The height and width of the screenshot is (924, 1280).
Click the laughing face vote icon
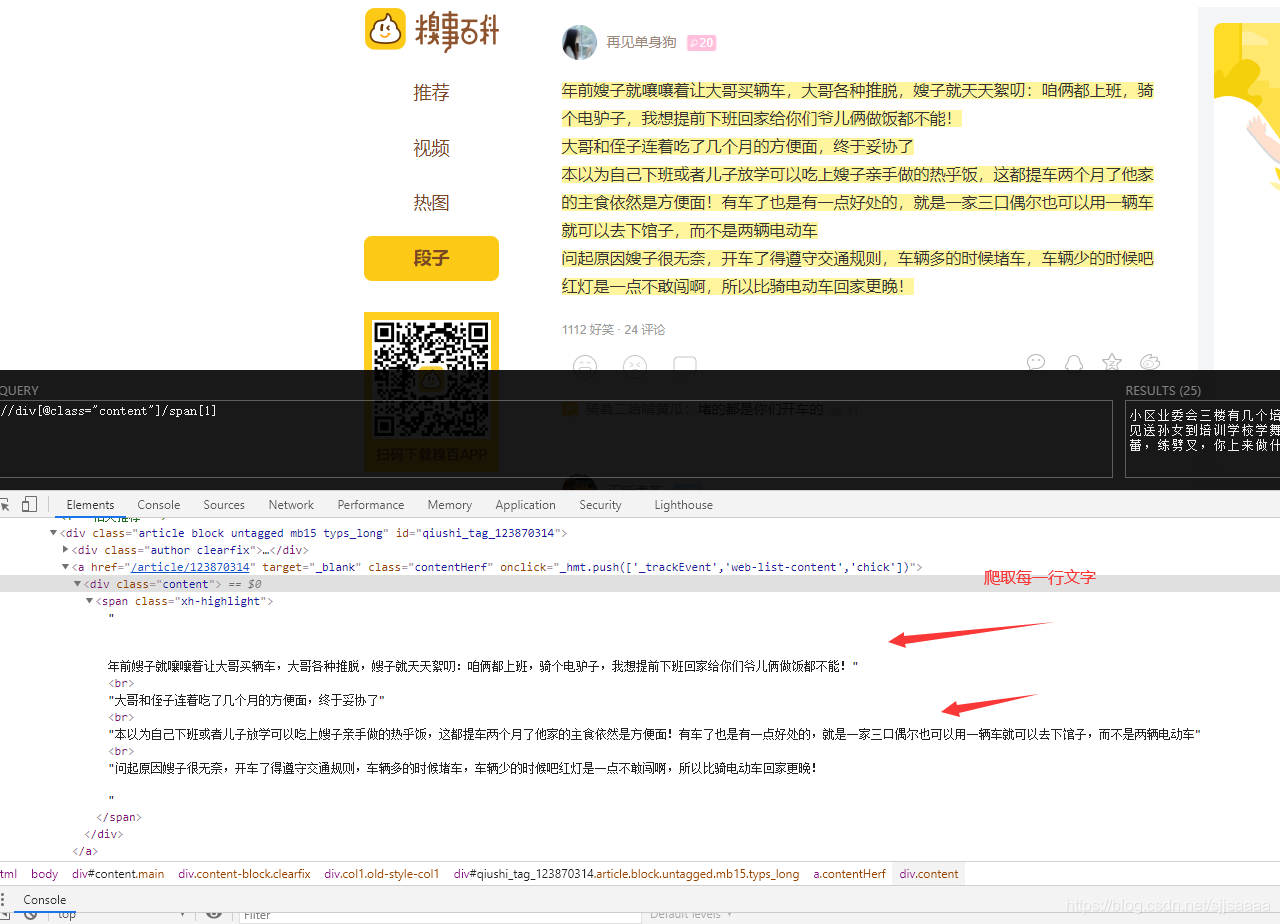pos(585,365)
